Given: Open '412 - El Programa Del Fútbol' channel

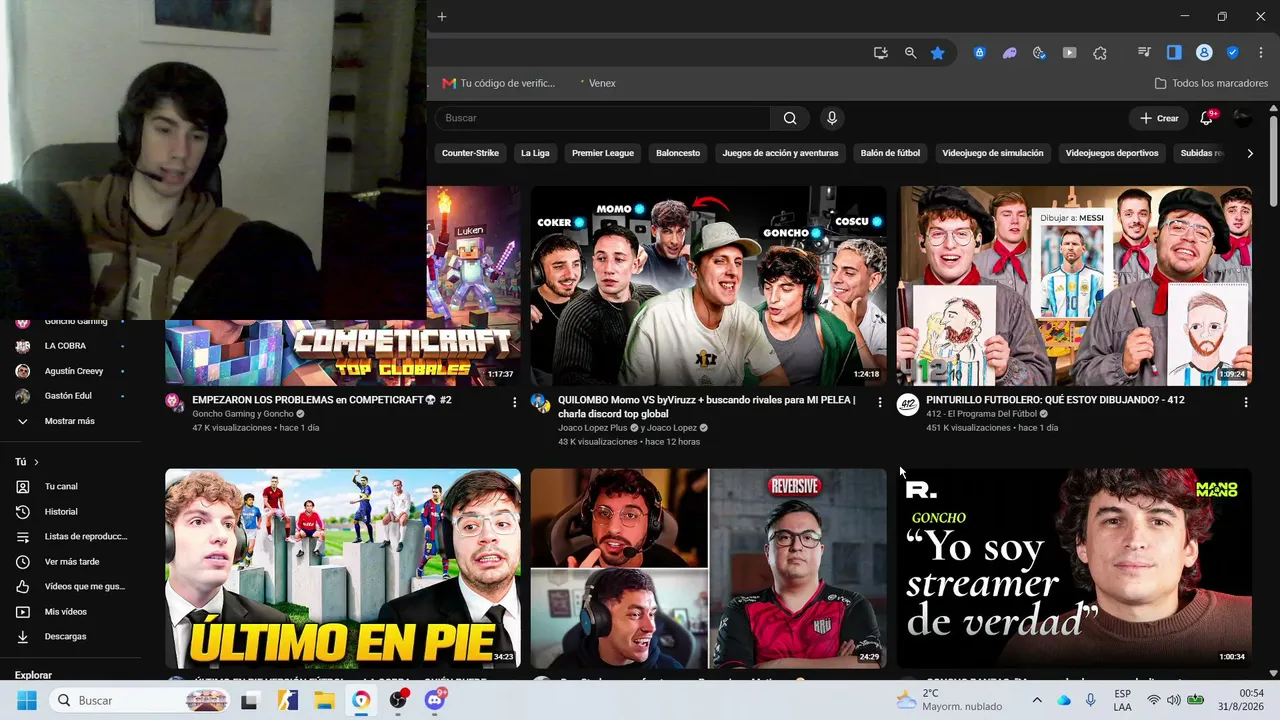Looking at the screenshot, I should coord(981,414).
